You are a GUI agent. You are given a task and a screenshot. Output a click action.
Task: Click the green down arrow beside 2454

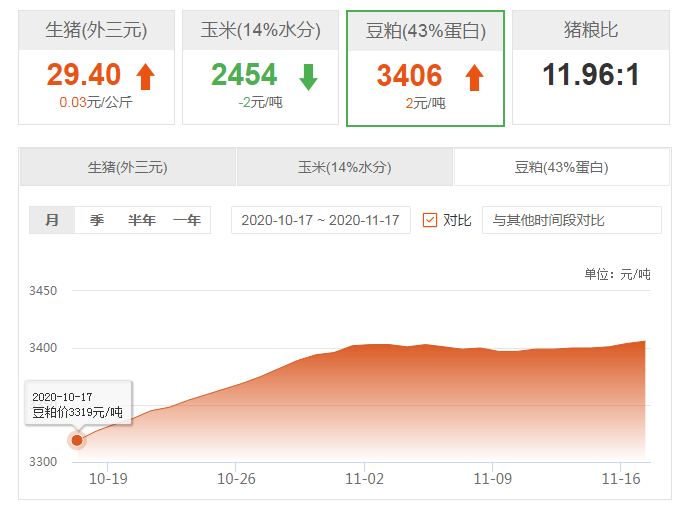[308, 77]
